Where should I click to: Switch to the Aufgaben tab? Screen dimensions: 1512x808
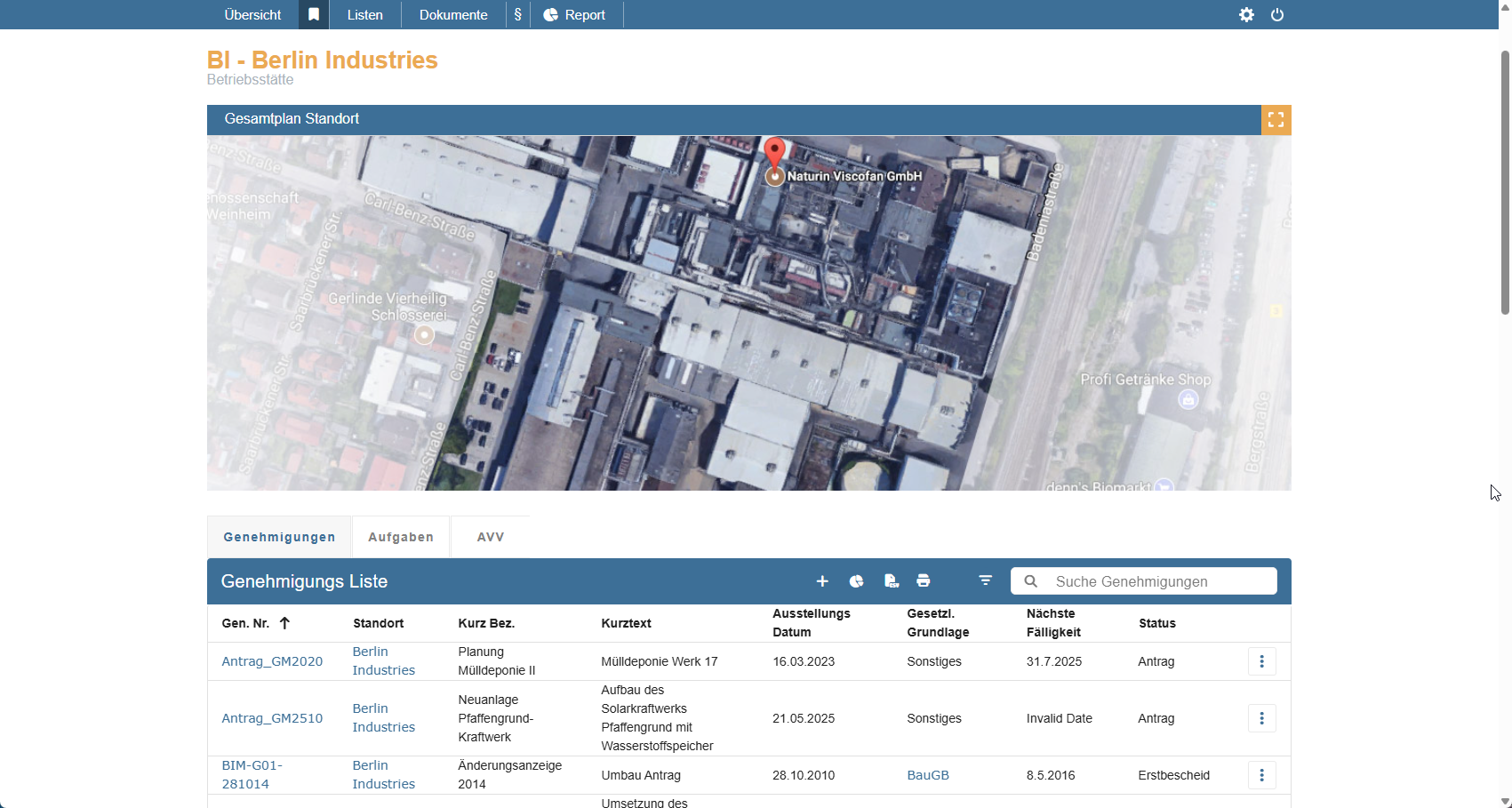(x=401, y=537)
